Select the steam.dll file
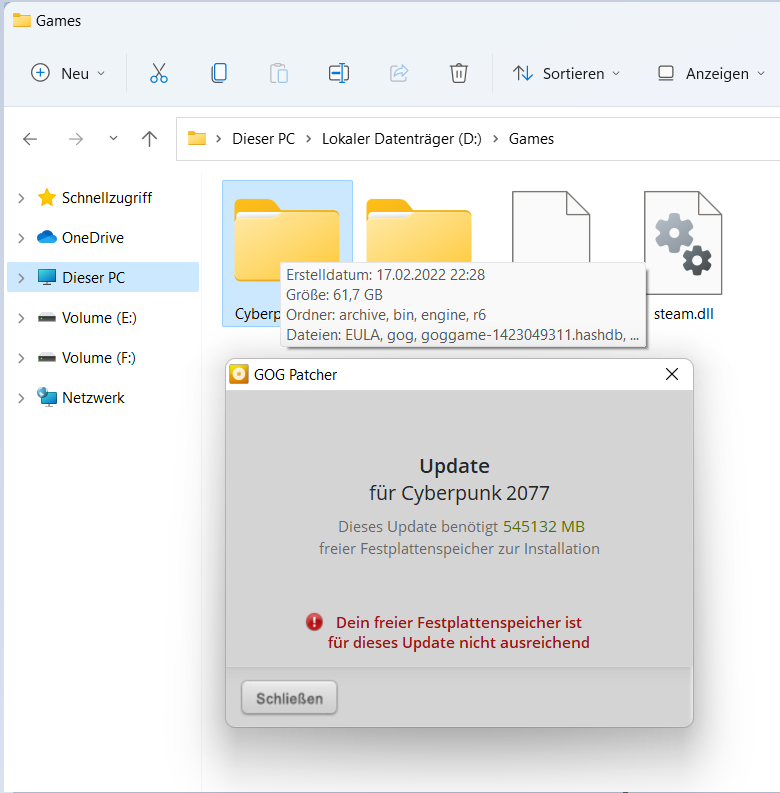 (x=683, y=255)
